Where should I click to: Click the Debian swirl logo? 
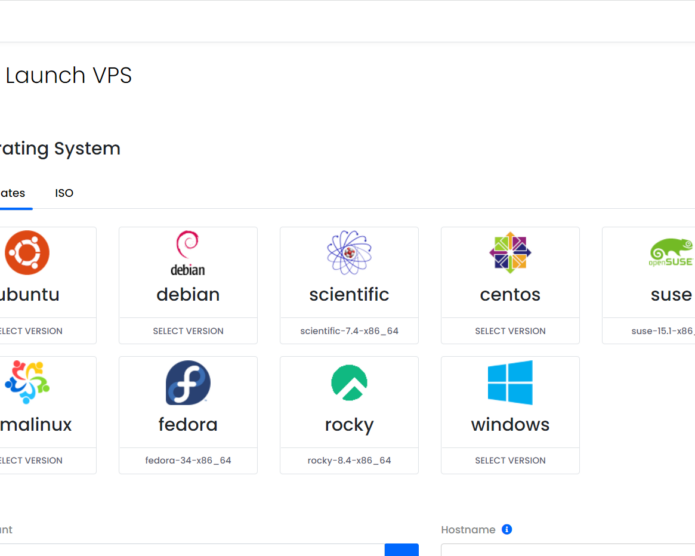point(188,253)
